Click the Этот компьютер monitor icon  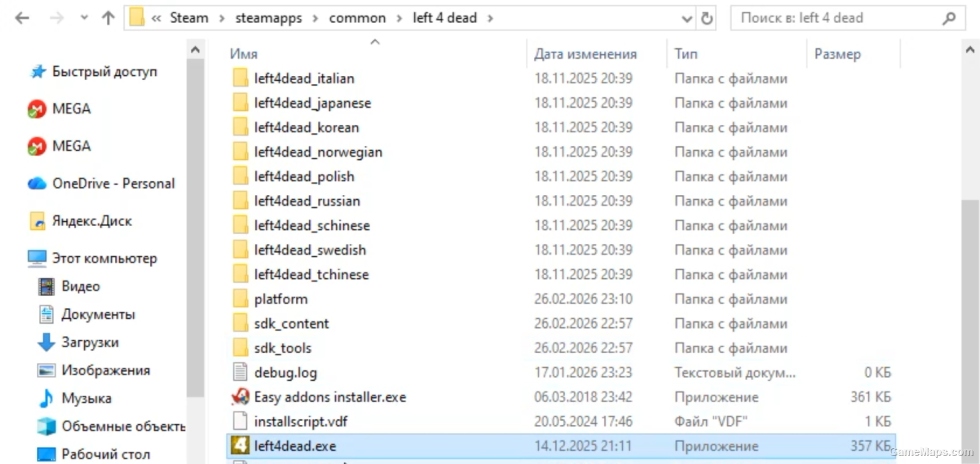(x=38, y=258)
